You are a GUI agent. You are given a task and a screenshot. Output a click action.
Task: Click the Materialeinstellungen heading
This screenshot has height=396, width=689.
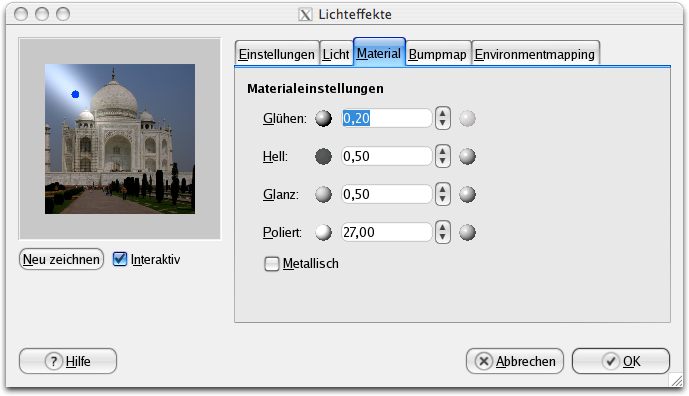tap(315, 89)
